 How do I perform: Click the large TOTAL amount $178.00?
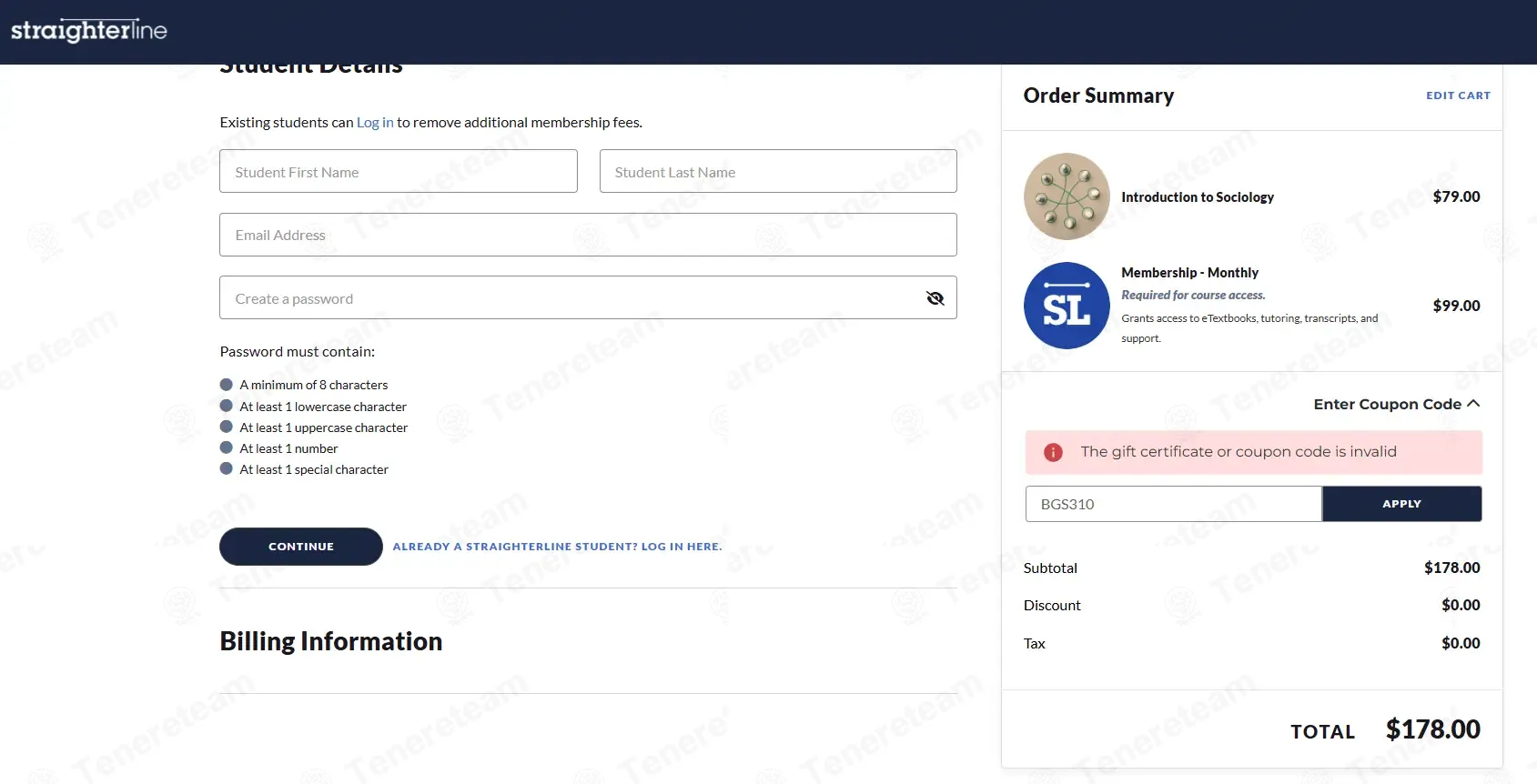click(x=1432, y=729)
